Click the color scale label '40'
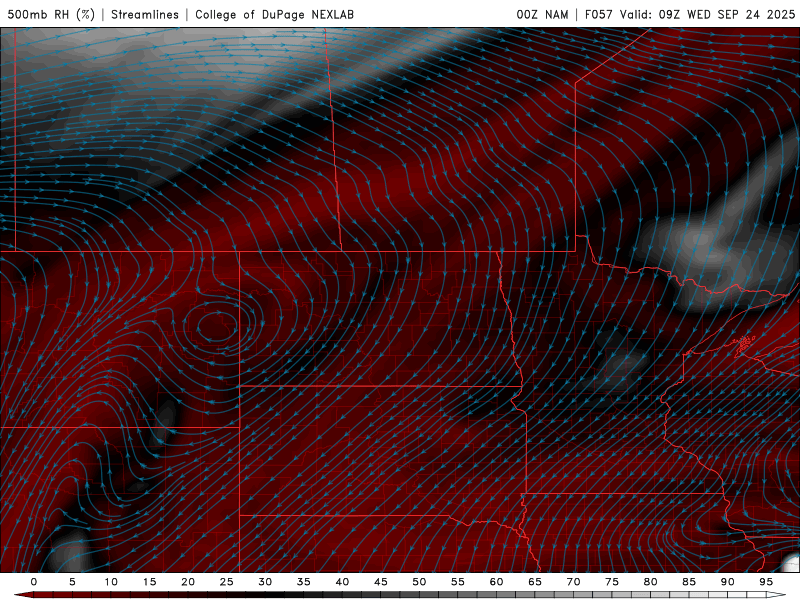 point(342,582)
